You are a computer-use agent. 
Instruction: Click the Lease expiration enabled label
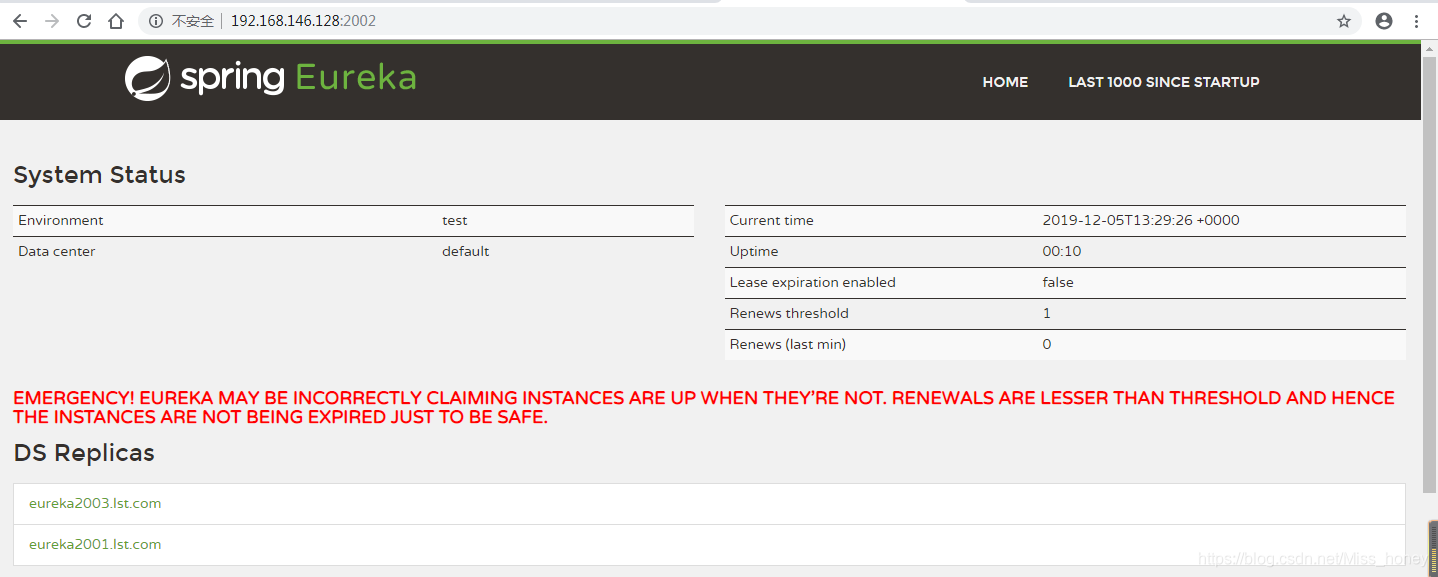pos(813,283)
